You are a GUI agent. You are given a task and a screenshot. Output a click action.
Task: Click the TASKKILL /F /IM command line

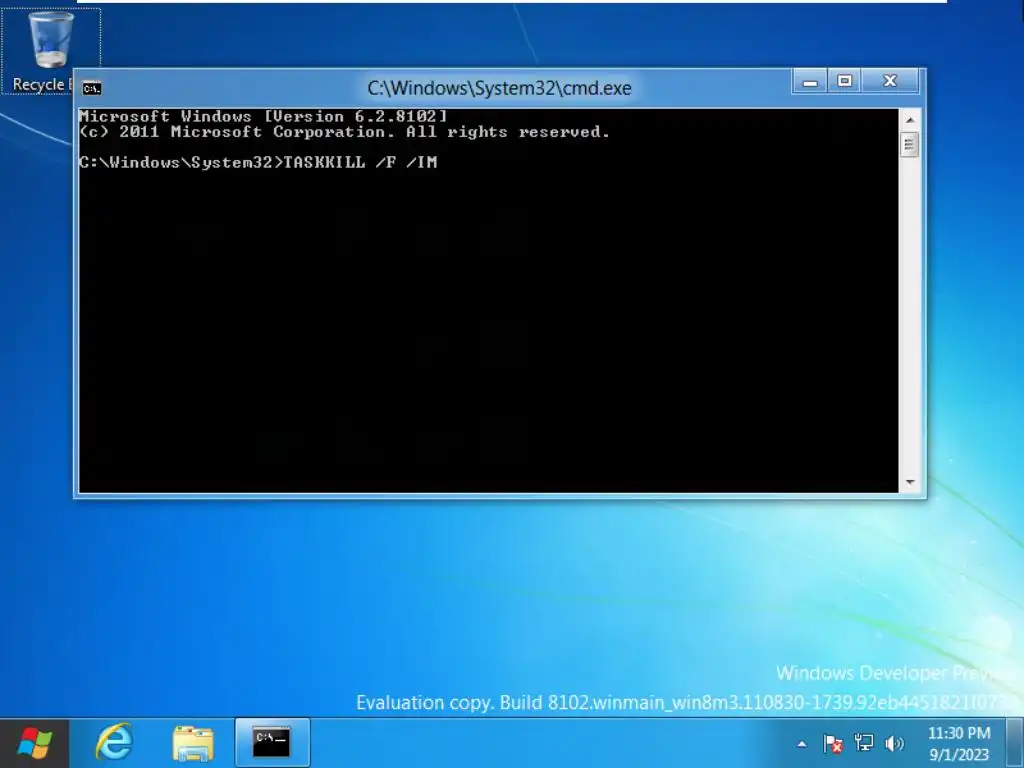pyautogui.click(x=258, y=163)
